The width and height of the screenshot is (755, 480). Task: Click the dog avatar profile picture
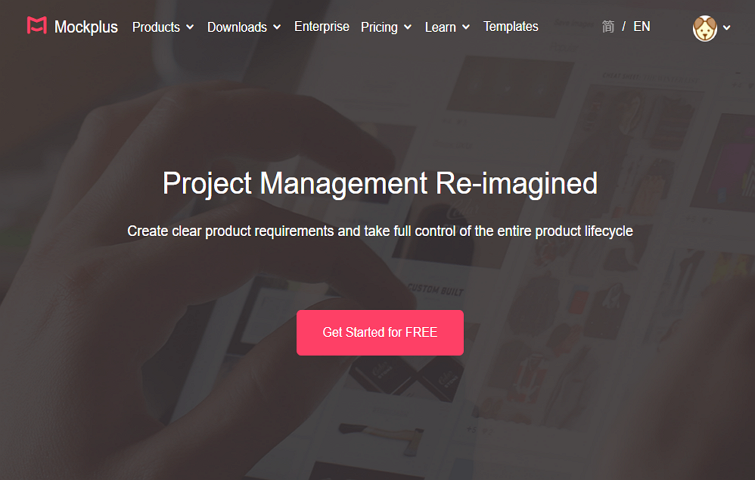tap(704, 28)
